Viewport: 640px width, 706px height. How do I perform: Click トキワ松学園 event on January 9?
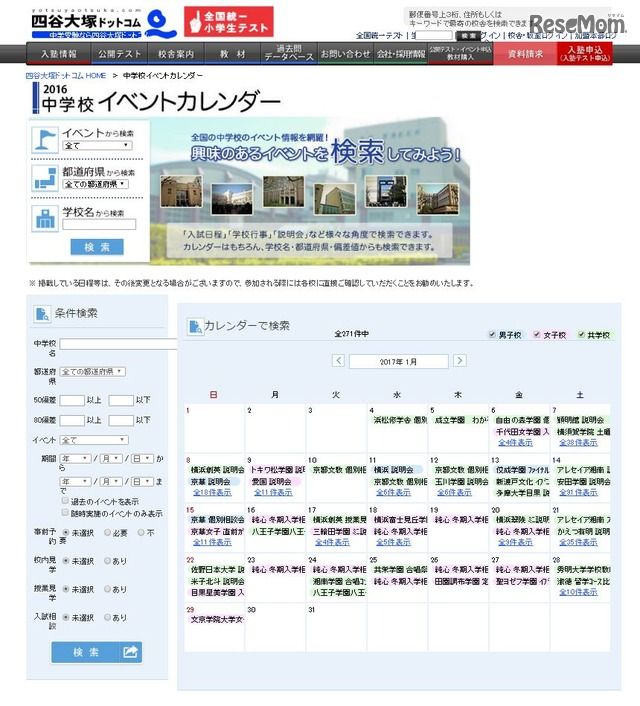[277, 470]
